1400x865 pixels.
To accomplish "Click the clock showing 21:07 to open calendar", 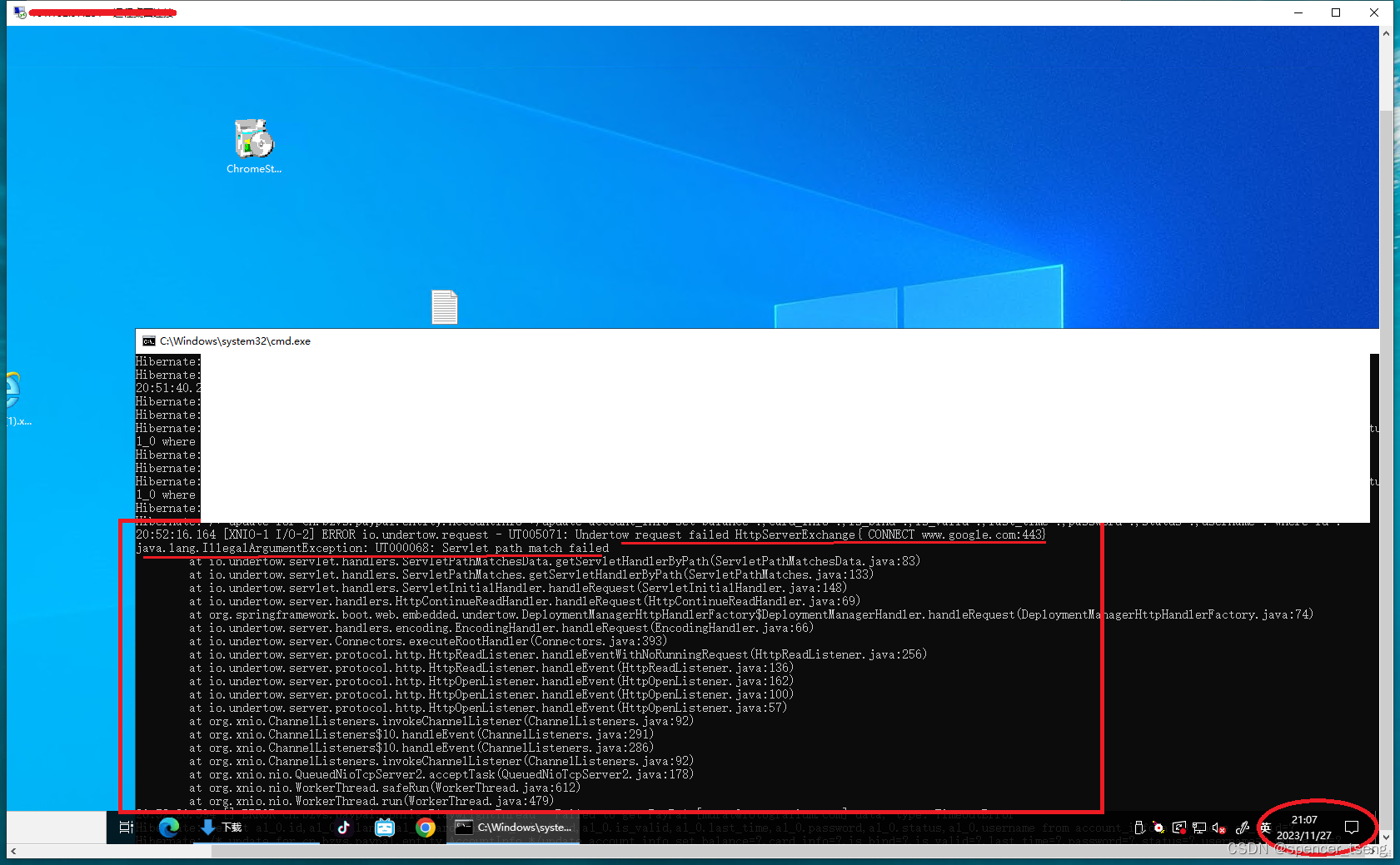I will pos(1305,828).
